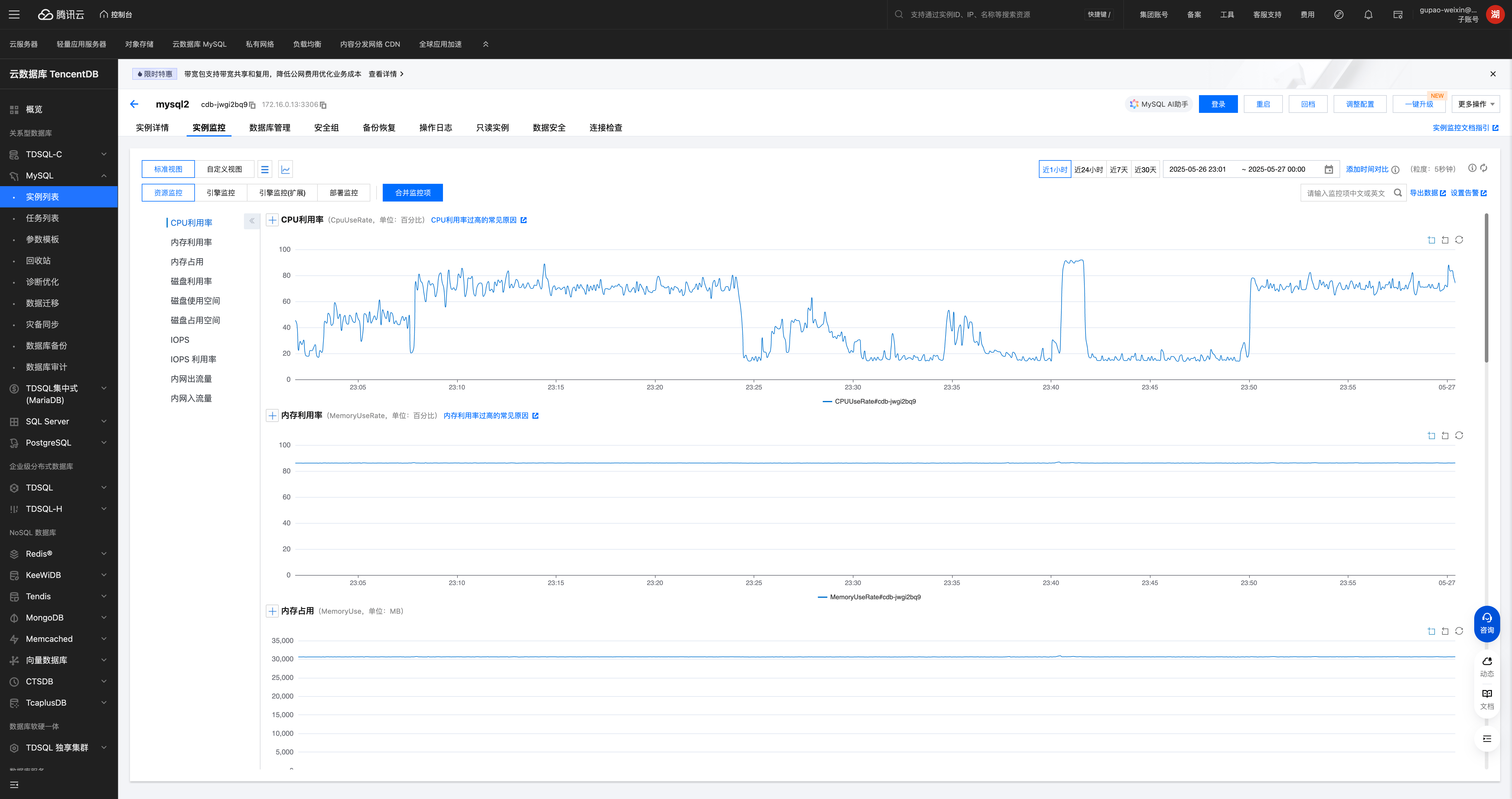Switch to the 引擎监控 tab
Viewport: 1512px width, 799px height.
(x=221, y=193)
